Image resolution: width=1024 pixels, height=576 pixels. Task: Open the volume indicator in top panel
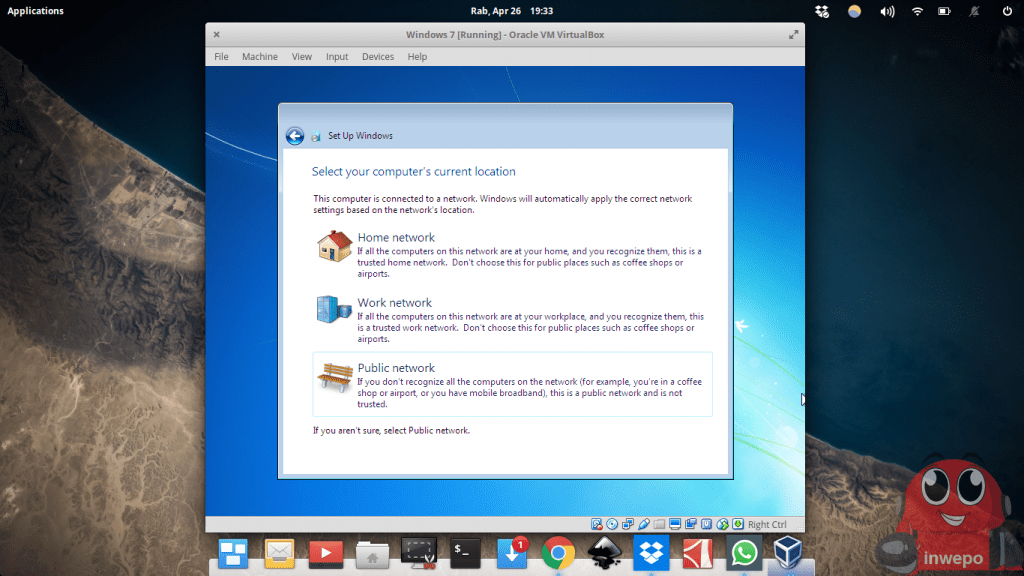click(886, 11)
